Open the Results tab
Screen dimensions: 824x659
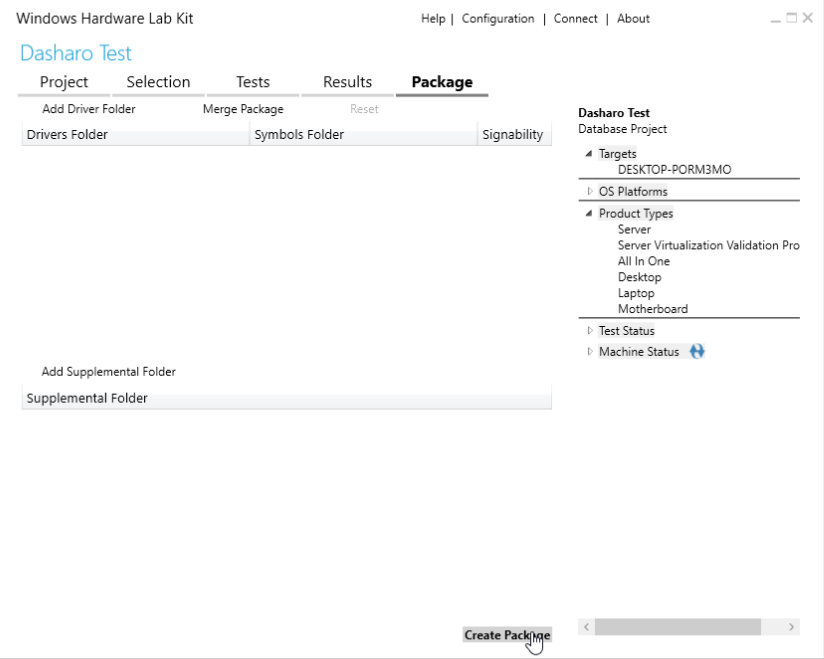click(347, 82)
